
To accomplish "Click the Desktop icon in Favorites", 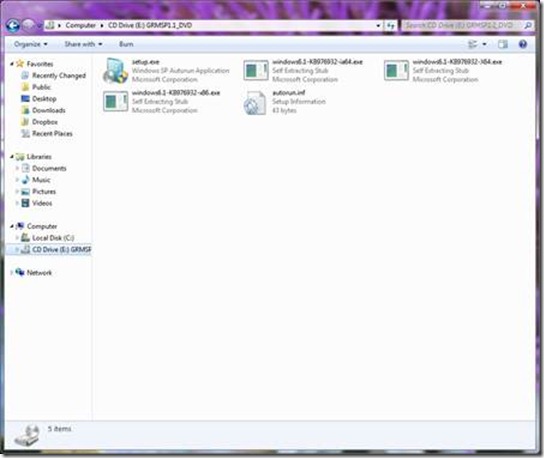I will tap(25, 99).
